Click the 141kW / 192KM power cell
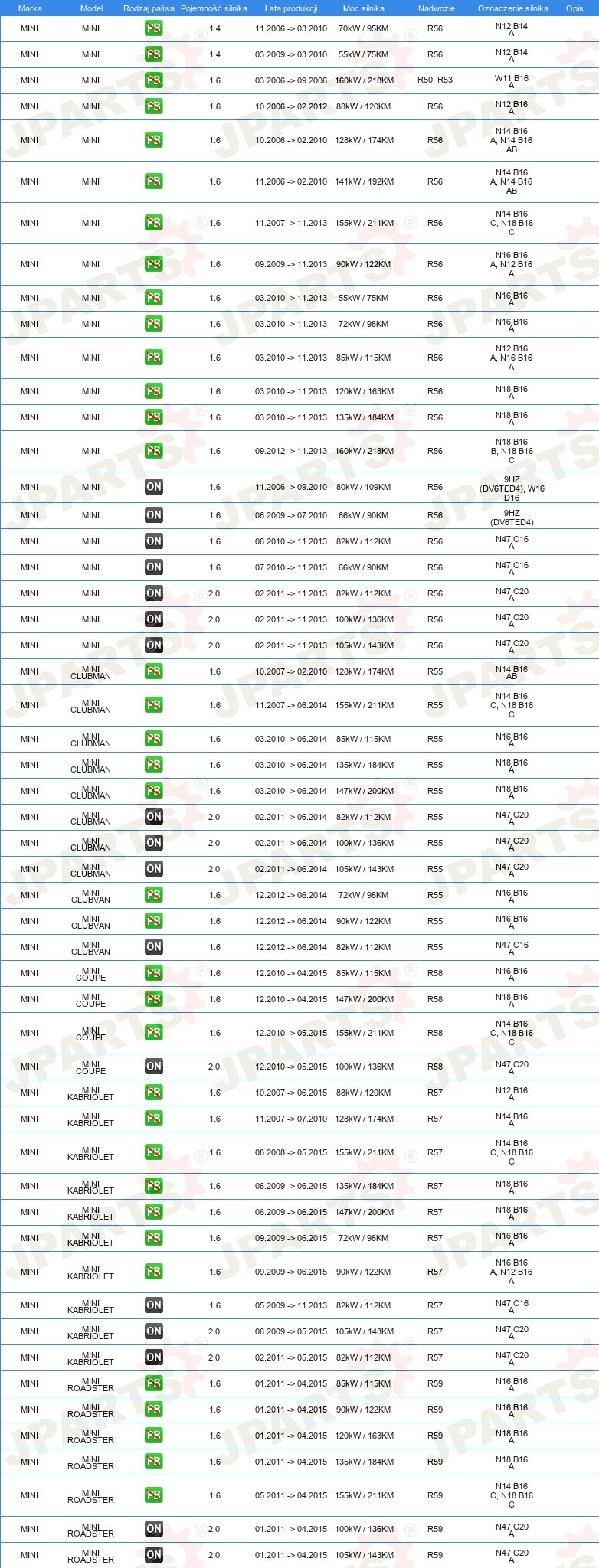599x1568 pixels. 364,181
